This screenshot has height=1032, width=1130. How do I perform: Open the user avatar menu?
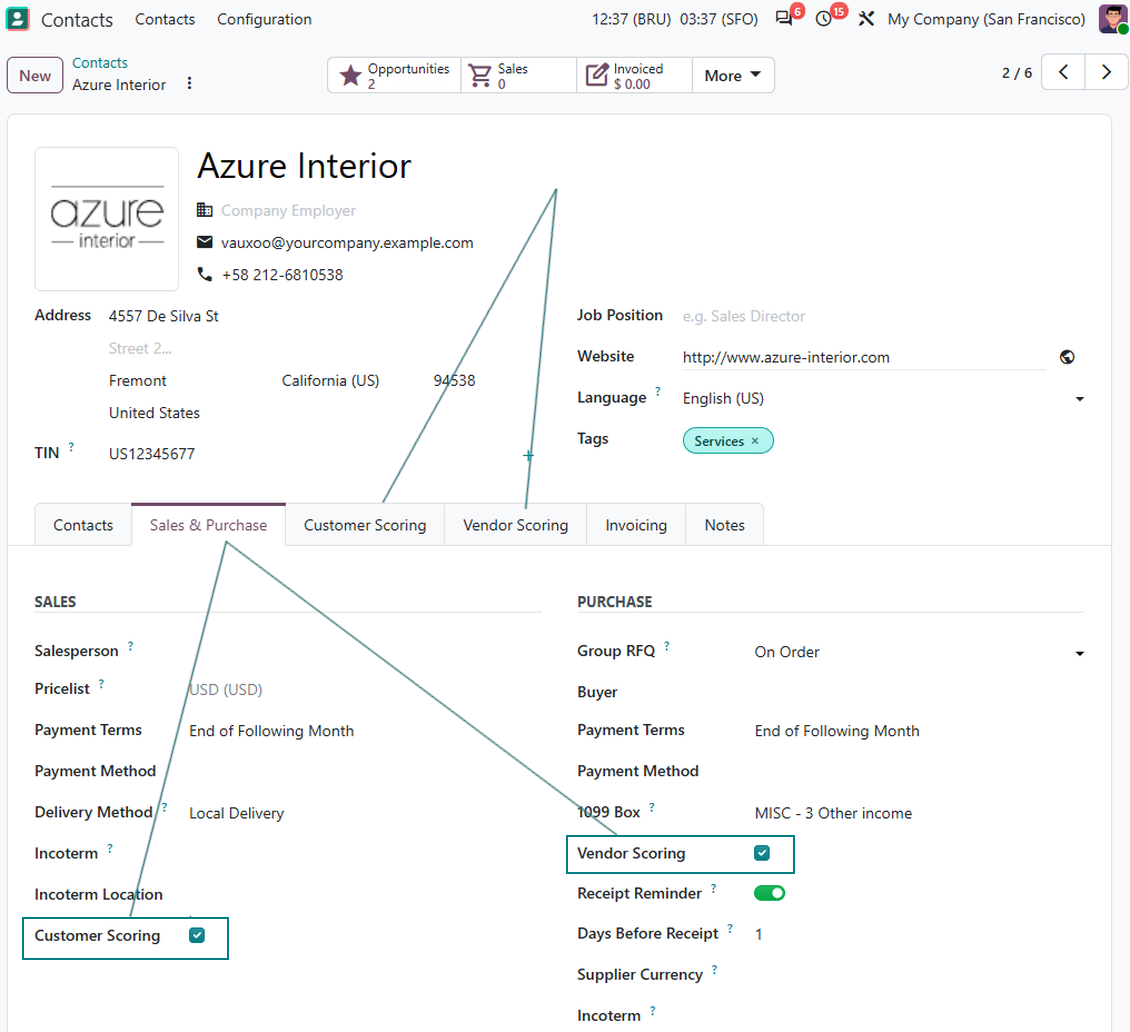(x=1113, y=19)
